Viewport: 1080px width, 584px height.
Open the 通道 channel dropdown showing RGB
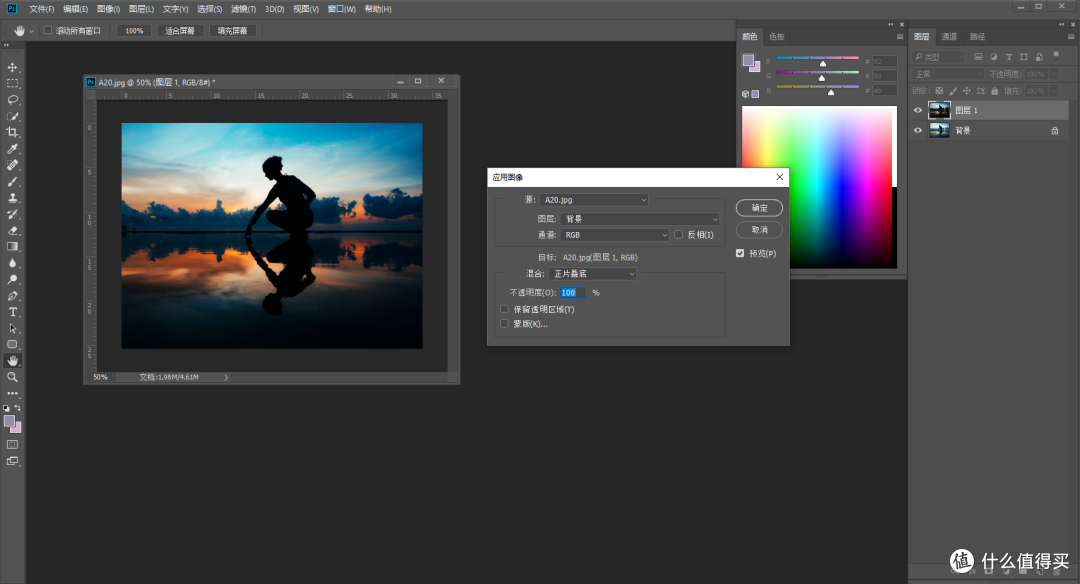[614, 234]
